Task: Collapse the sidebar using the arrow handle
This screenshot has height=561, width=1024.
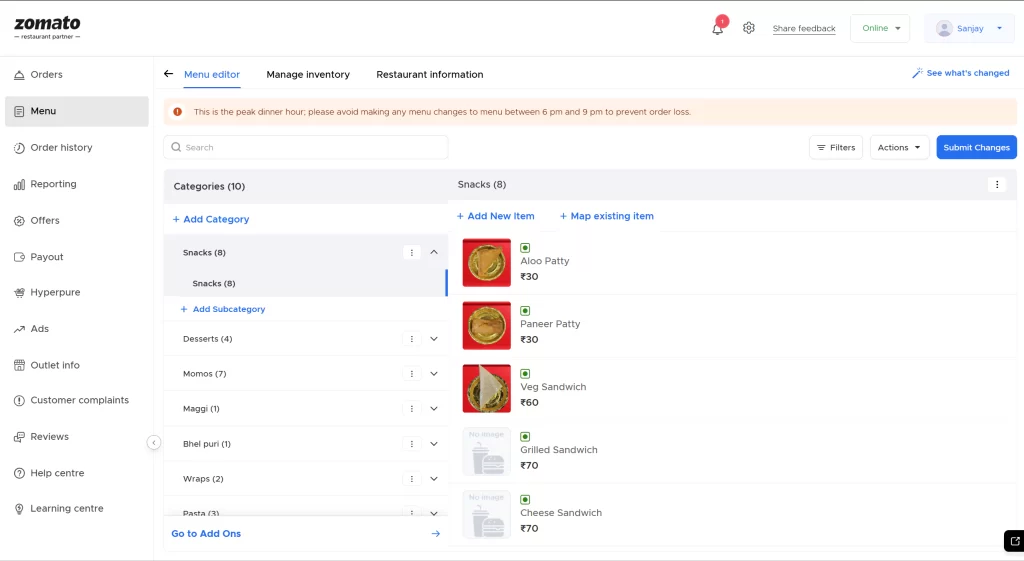Action: 154,443
